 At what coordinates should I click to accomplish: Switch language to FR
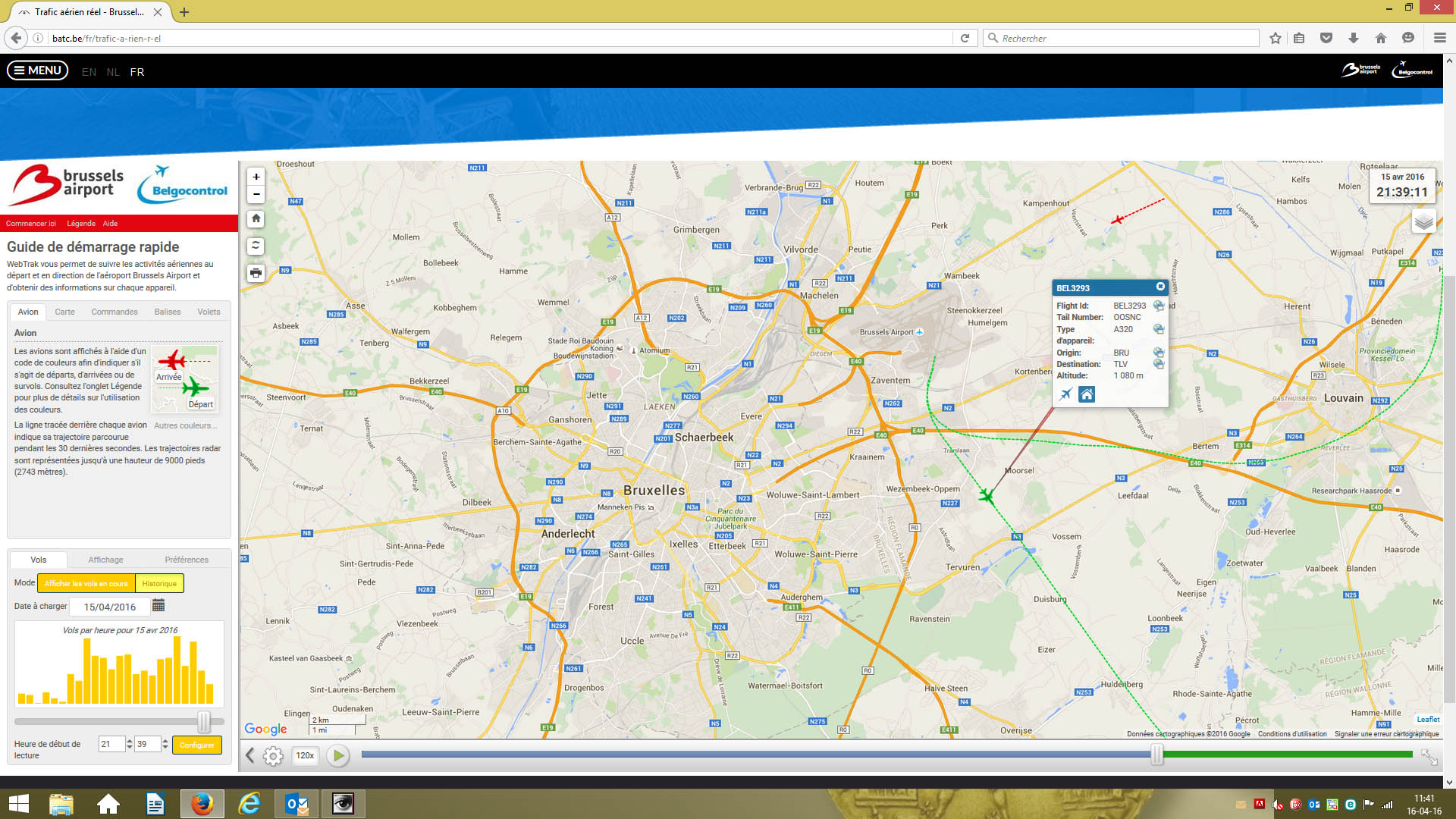click(x=137, y=72)
